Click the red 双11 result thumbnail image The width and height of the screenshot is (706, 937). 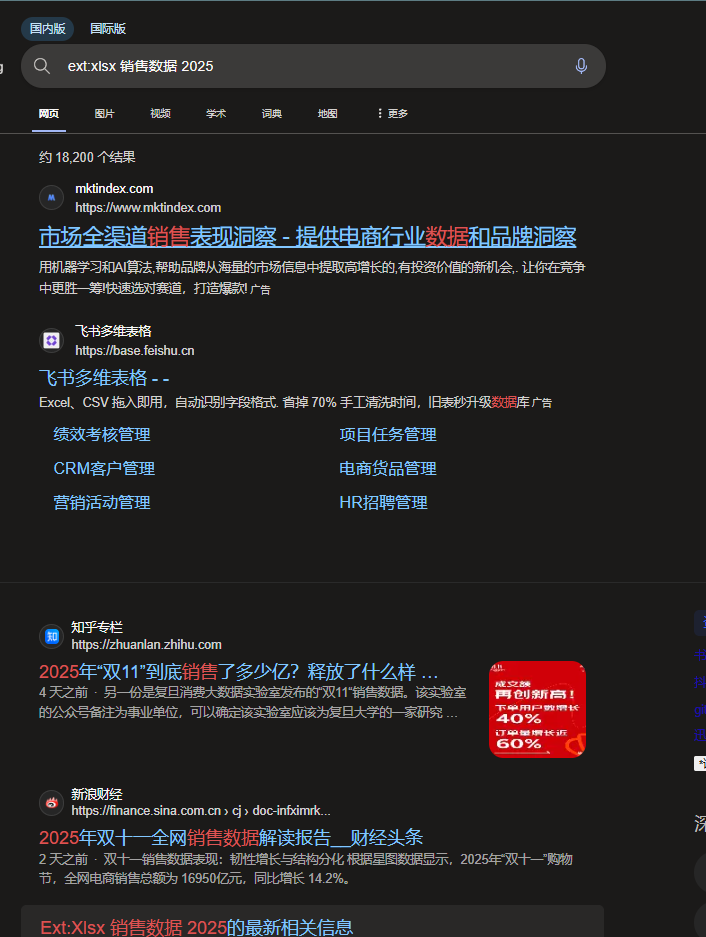pyautogui.click(x=537, y=709)
